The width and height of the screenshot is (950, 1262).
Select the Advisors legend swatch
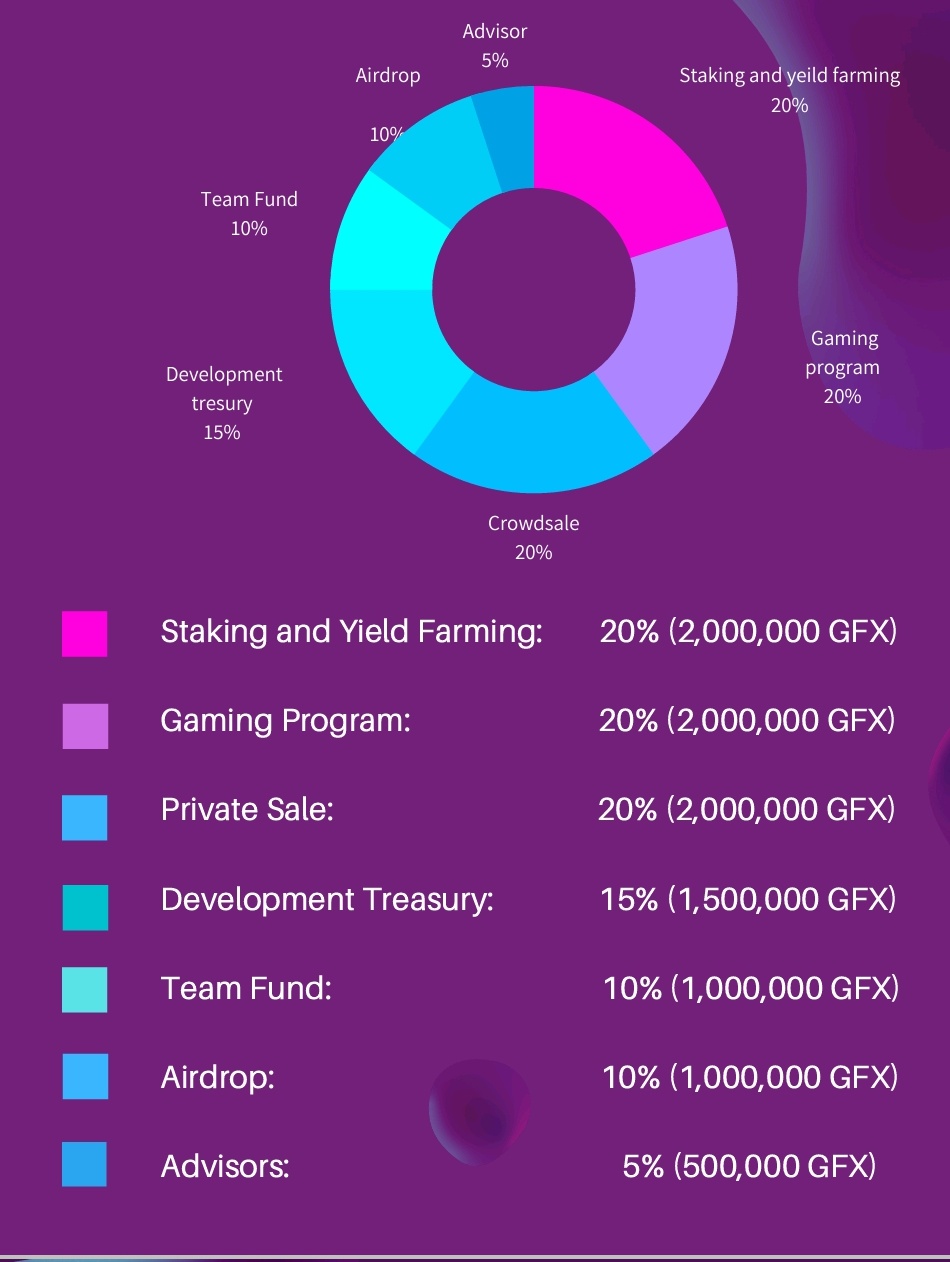pos(84,1164)
